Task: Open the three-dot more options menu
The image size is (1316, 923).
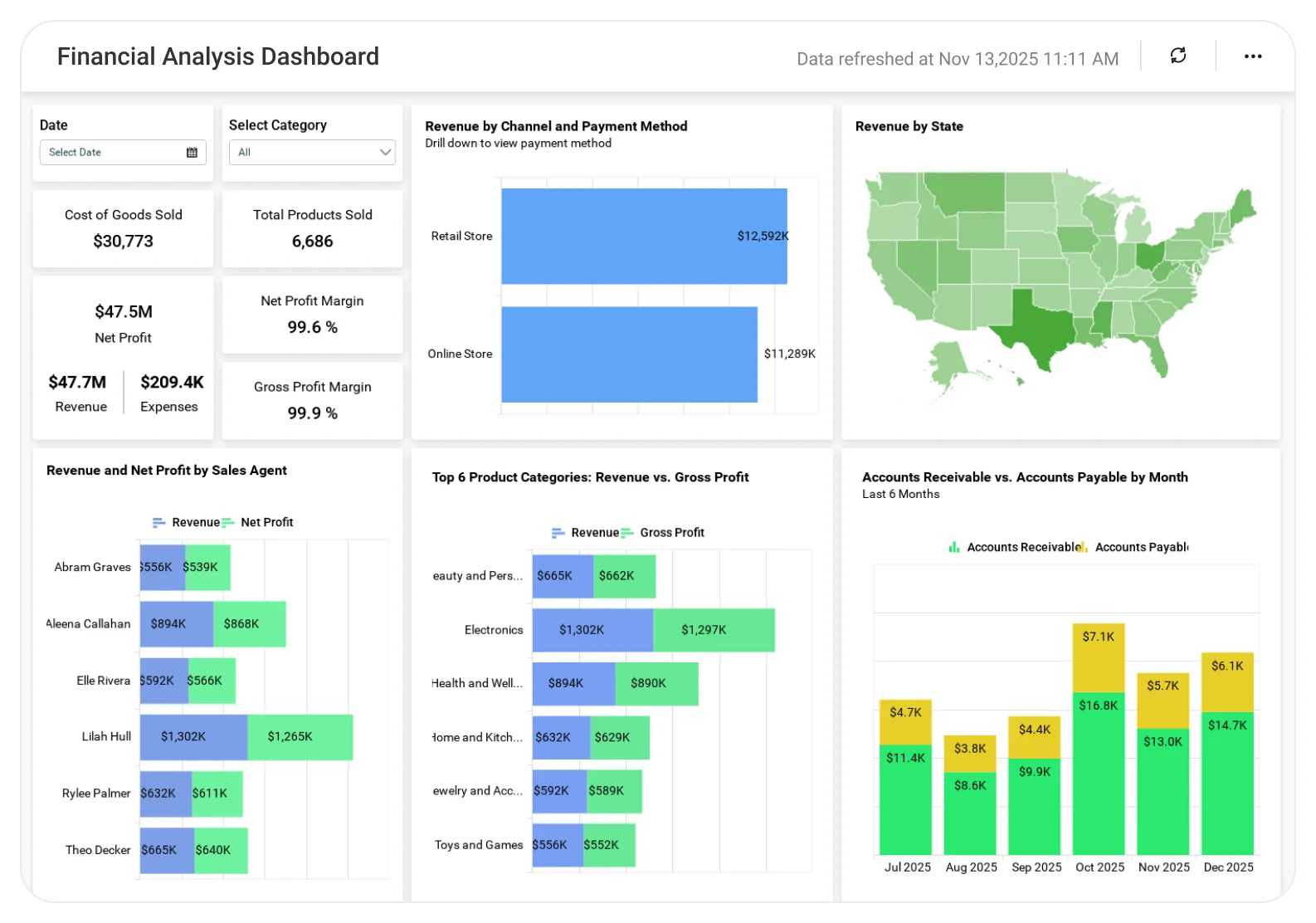Action: tap(1253, 56)
